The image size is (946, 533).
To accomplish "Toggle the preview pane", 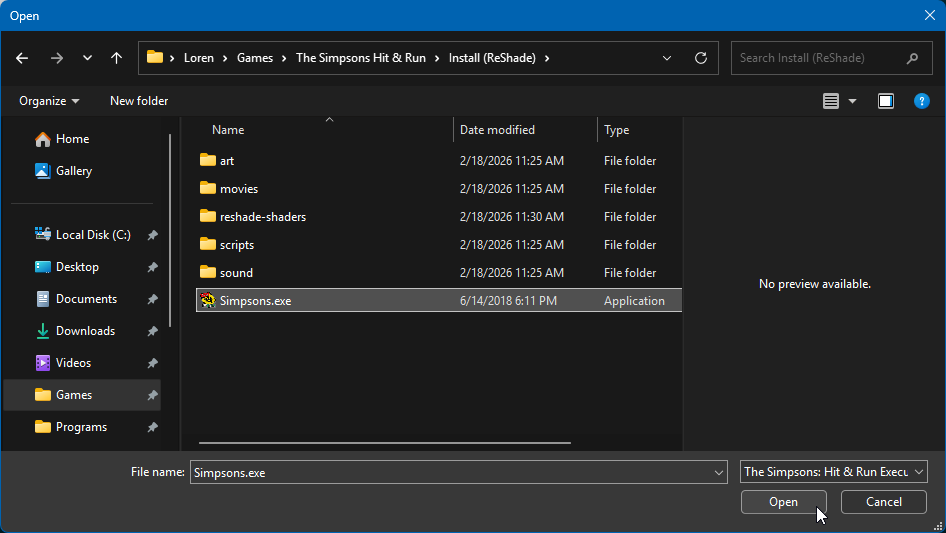I will (886, 101).
